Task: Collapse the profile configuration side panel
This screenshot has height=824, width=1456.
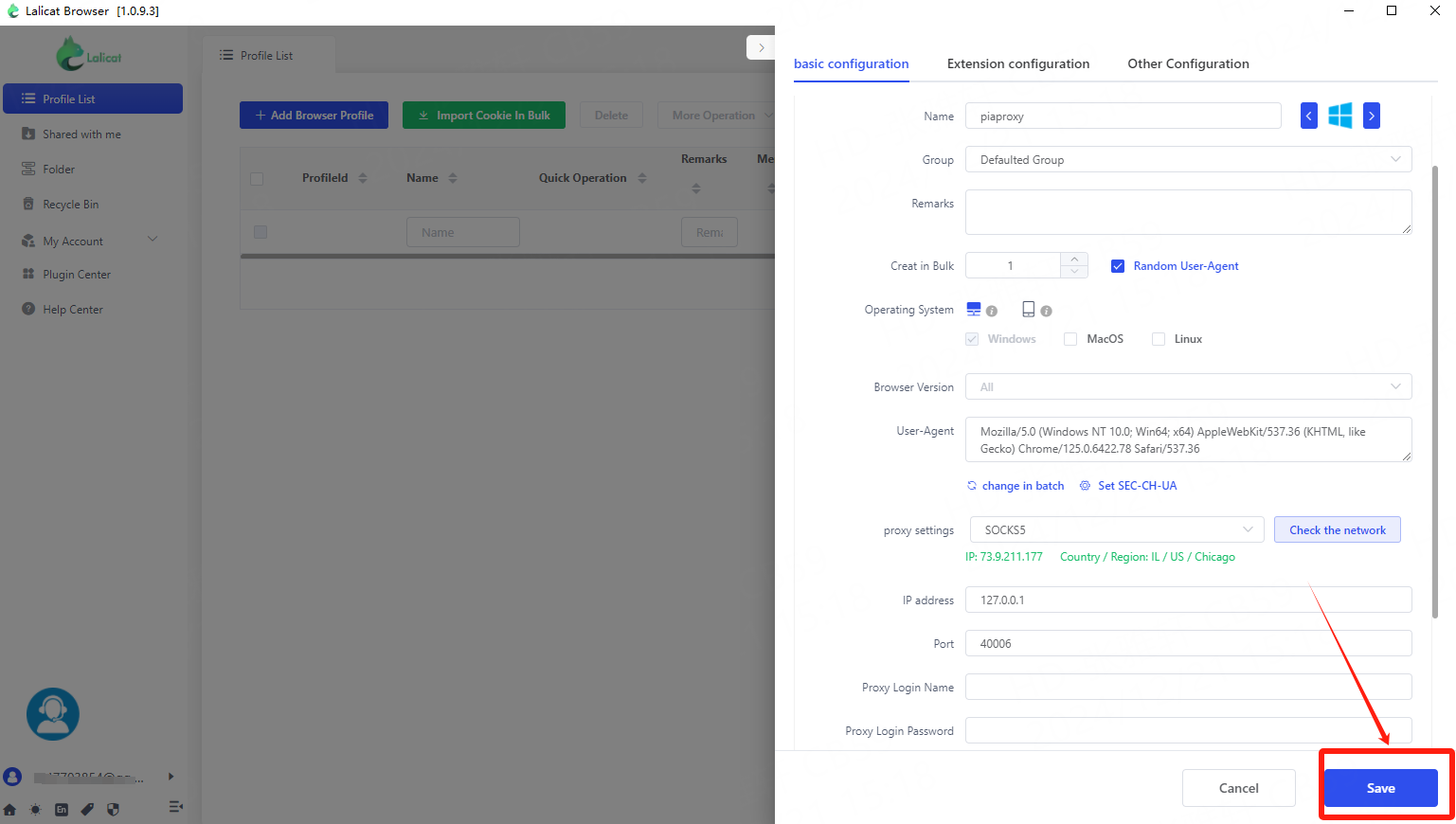Action: (761, 47)
